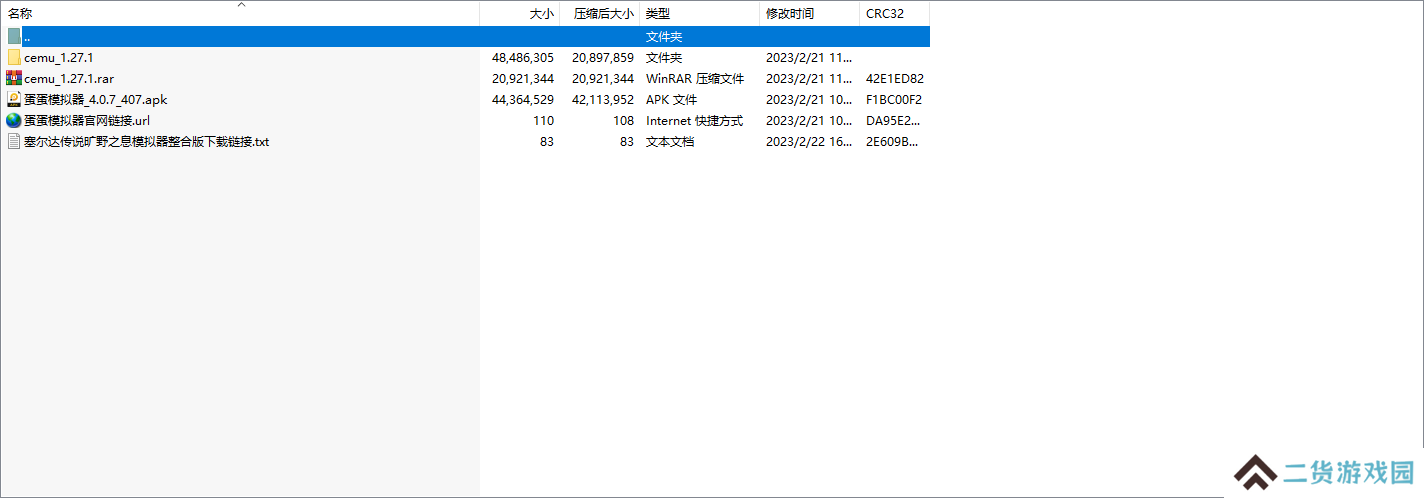
Task: Click the packed size value 20,897,859
Action: [603, 57]
